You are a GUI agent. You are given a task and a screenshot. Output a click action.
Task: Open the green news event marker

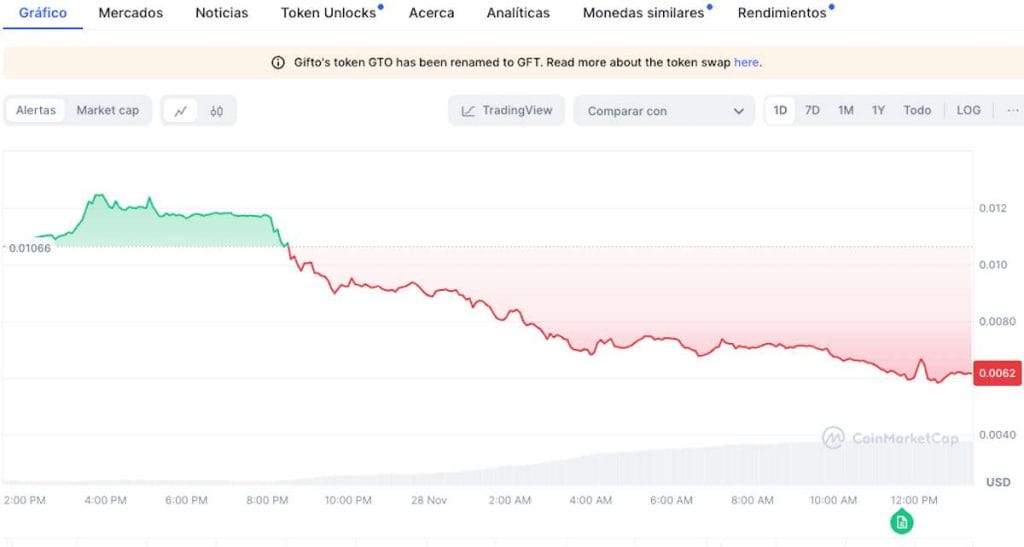click(x=902, y=522)
